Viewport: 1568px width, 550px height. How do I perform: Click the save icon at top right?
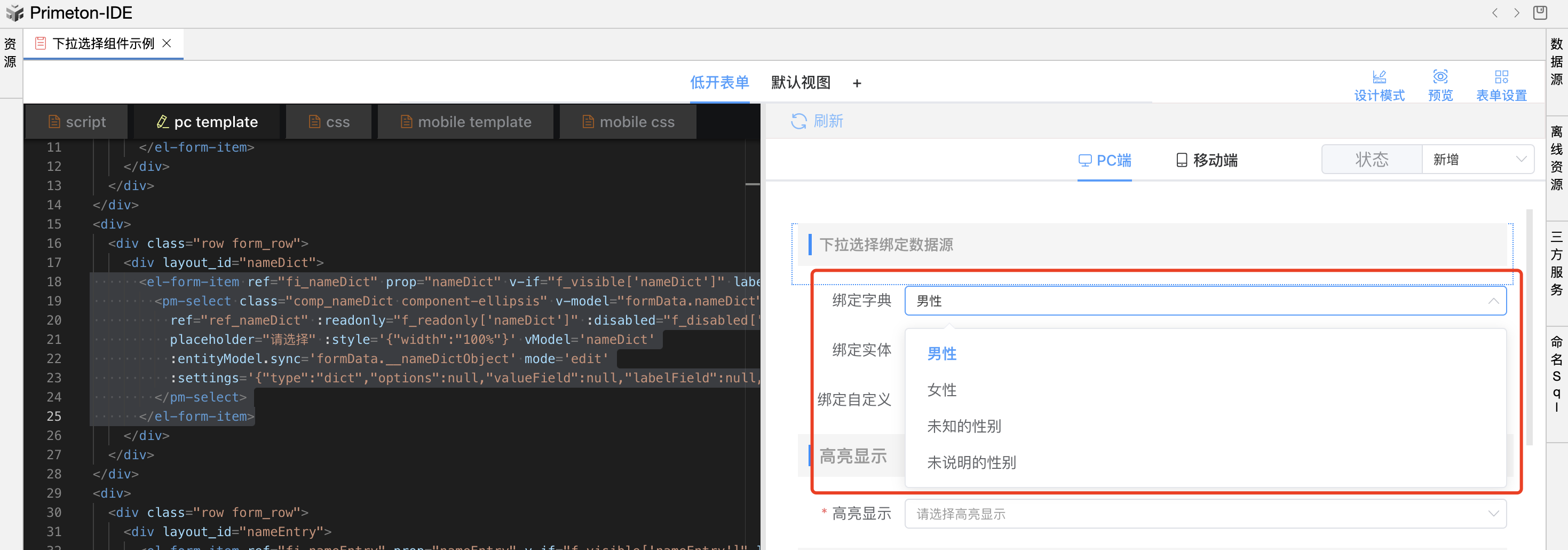coord(1539,13)
